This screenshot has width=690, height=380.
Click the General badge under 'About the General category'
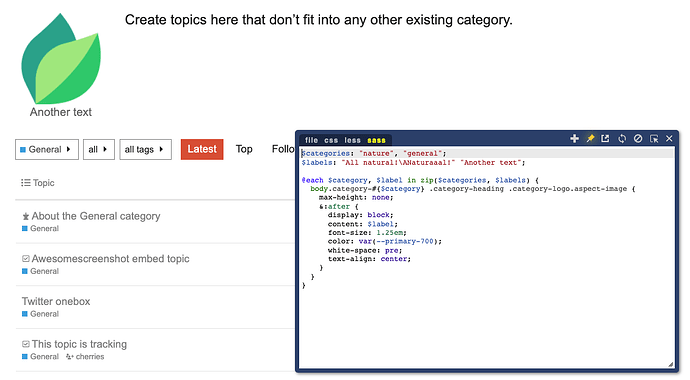40,229
